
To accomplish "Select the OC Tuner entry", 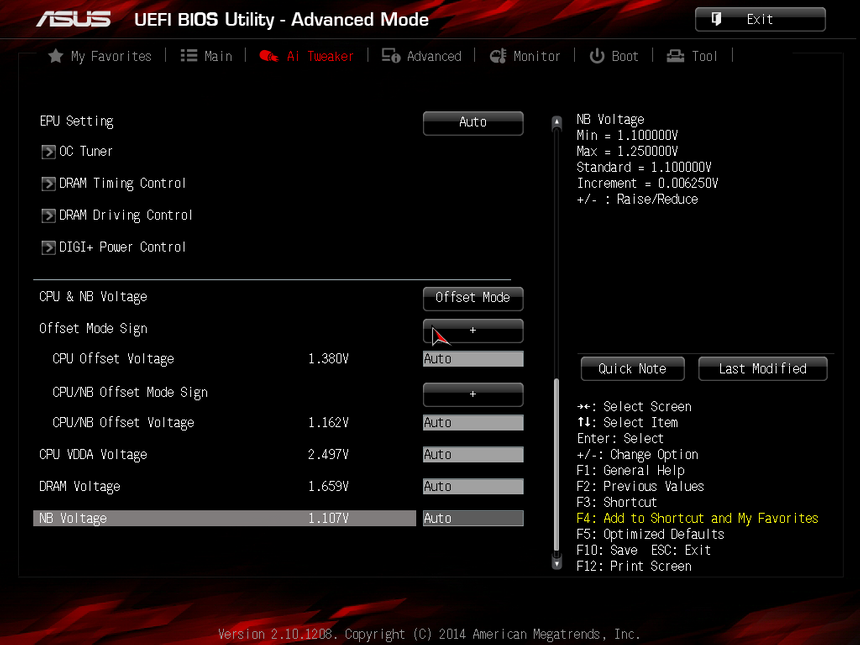I will coord(86,151).
